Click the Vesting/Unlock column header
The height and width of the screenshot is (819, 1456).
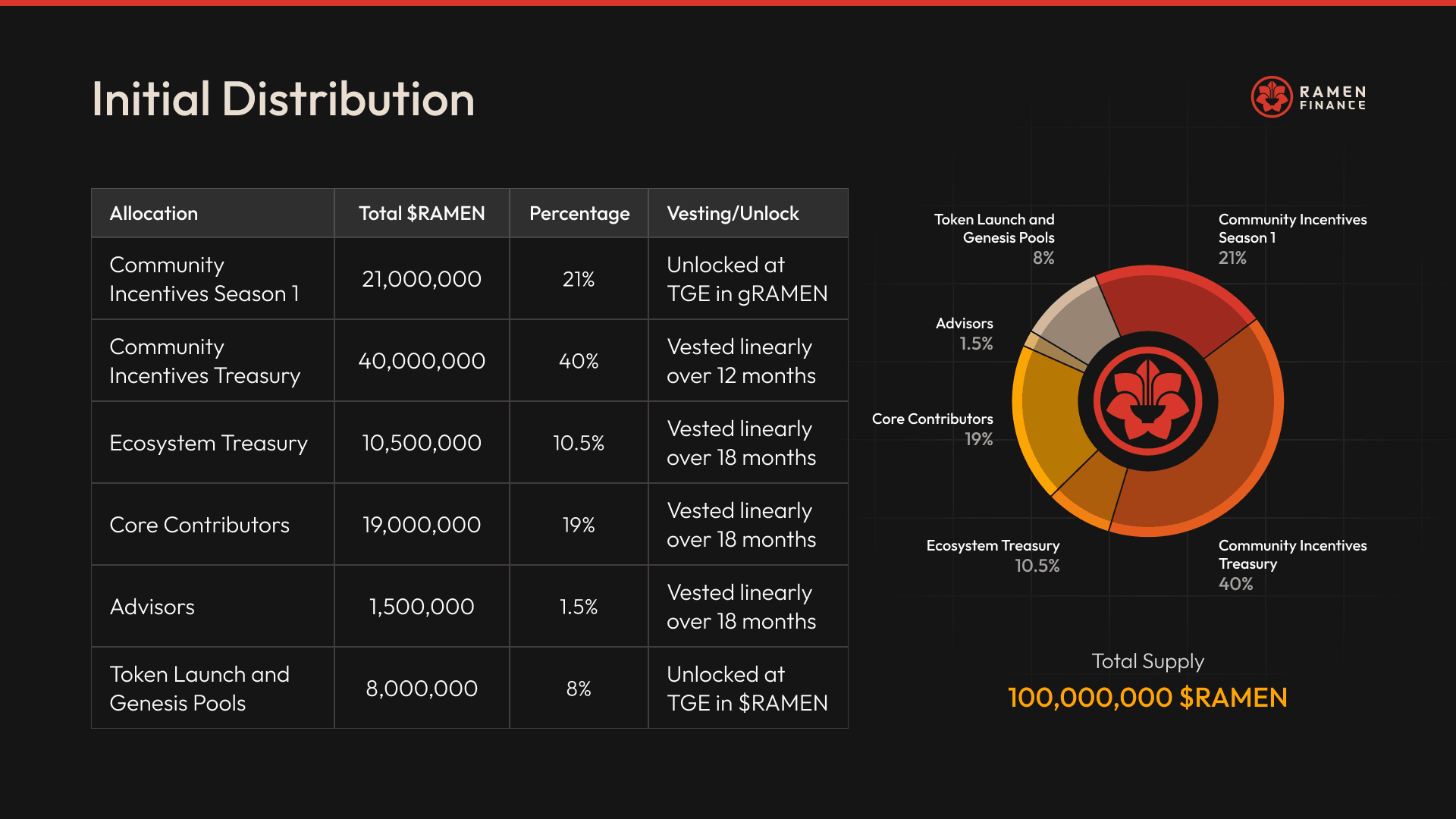click(x=733, y=214)
